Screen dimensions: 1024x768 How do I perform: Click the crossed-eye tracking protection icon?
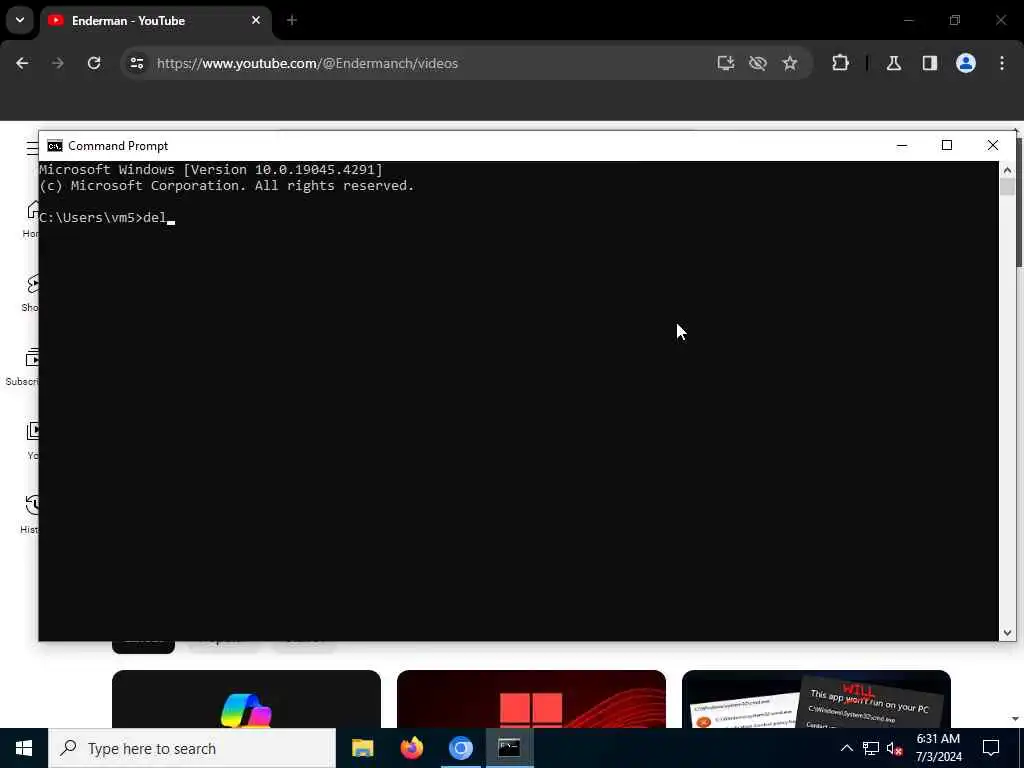tap(758, 63)
